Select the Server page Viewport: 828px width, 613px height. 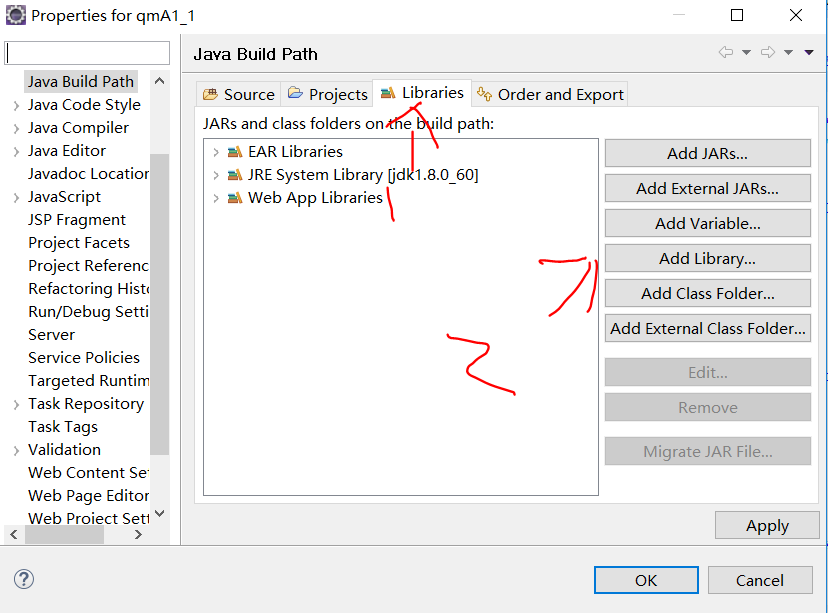pyautogui.click(x=51, y=335)
